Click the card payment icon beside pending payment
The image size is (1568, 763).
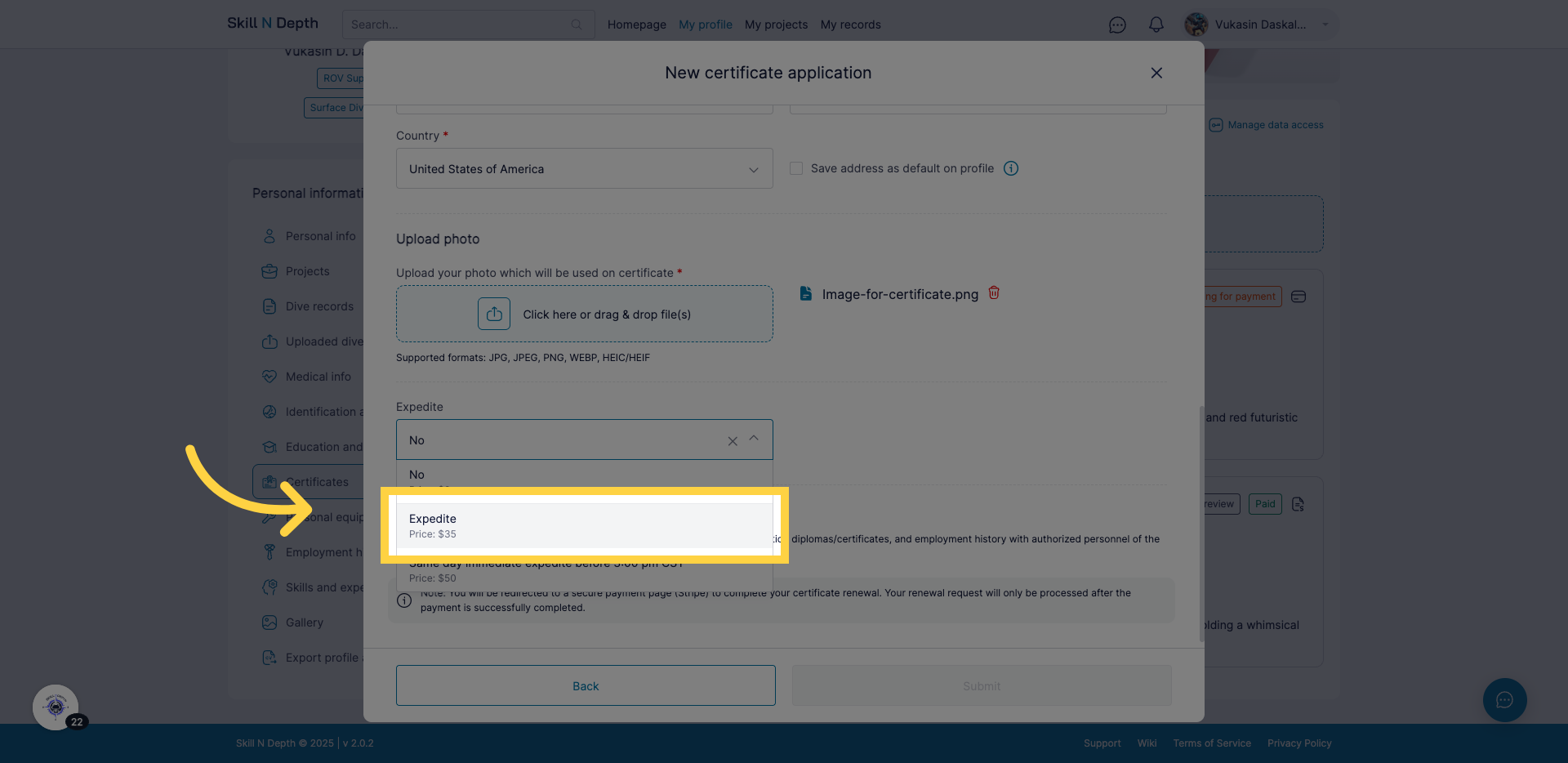[1298, 297]
